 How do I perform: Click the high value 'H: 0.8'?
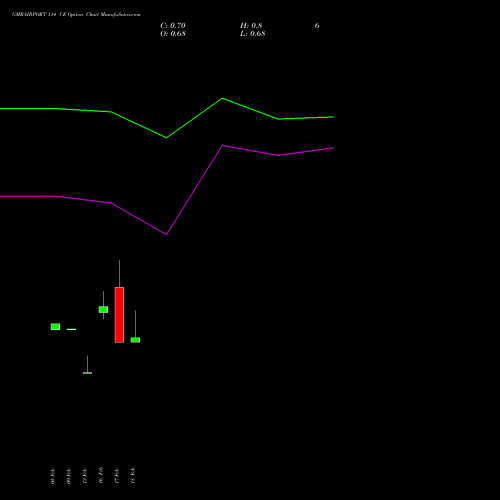tap(251, 25)
